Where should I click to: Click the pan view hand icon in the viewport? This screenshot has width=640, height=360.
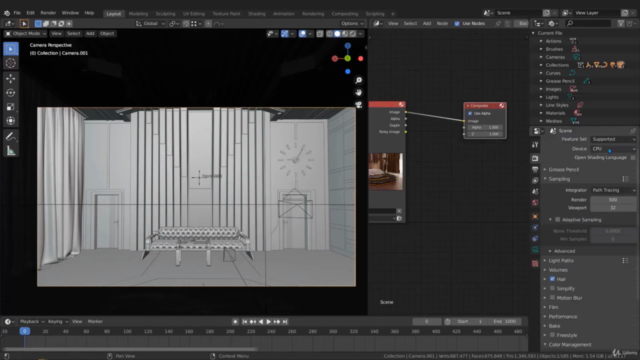(x=358, y=93)
